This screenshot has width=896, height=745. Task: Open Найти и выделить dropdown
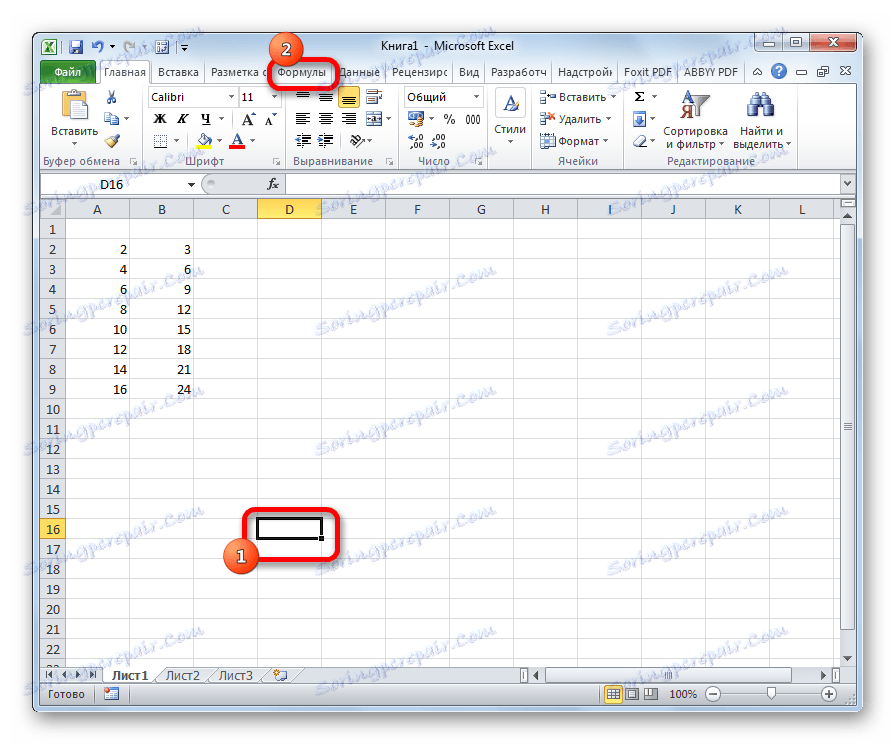point(762,121)
